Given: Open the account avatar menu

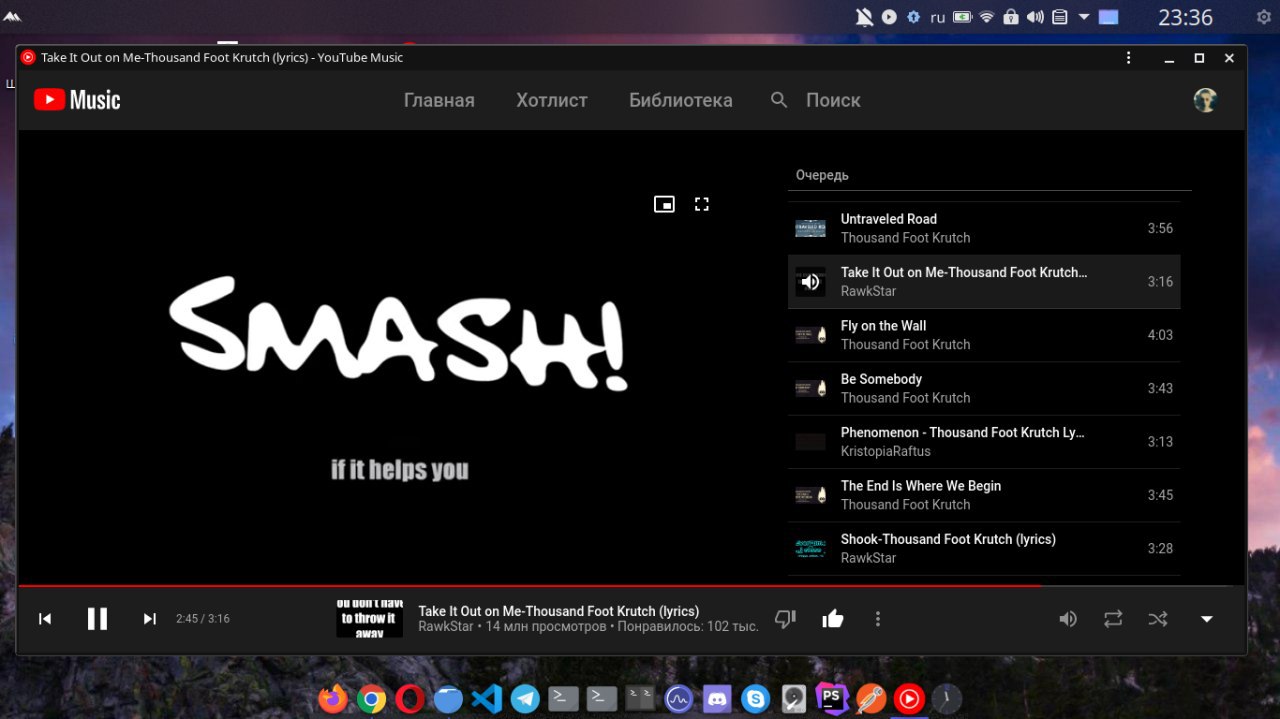Looking at the screenshot, I should click(x=1205, y=100).
